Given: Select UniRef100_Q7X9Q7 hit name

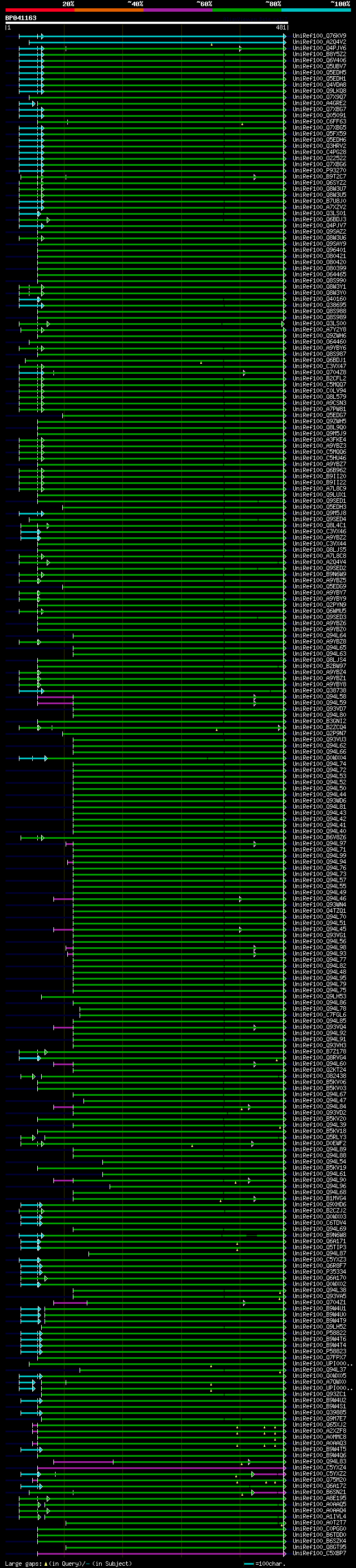Looking at the screenshot, I should point(319,97).
